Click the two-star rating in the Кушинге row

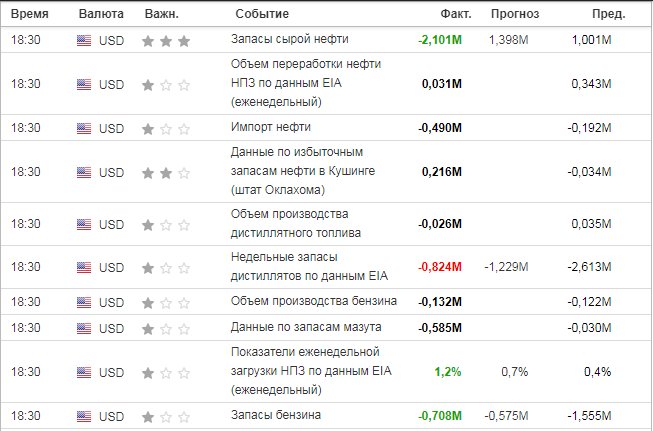(166, 172)
